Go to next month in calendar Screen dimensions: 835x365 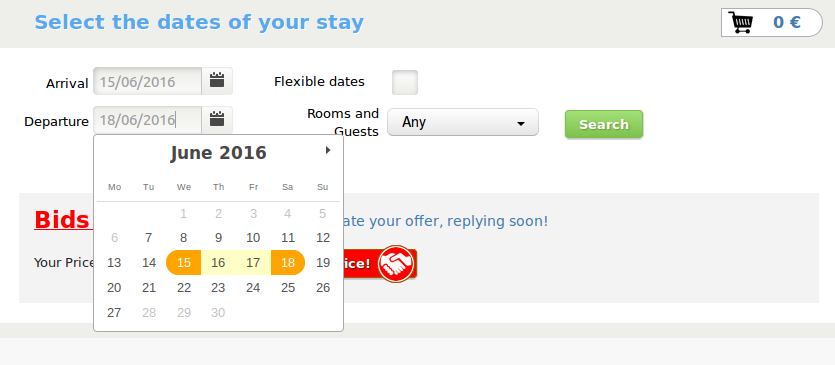328,150
